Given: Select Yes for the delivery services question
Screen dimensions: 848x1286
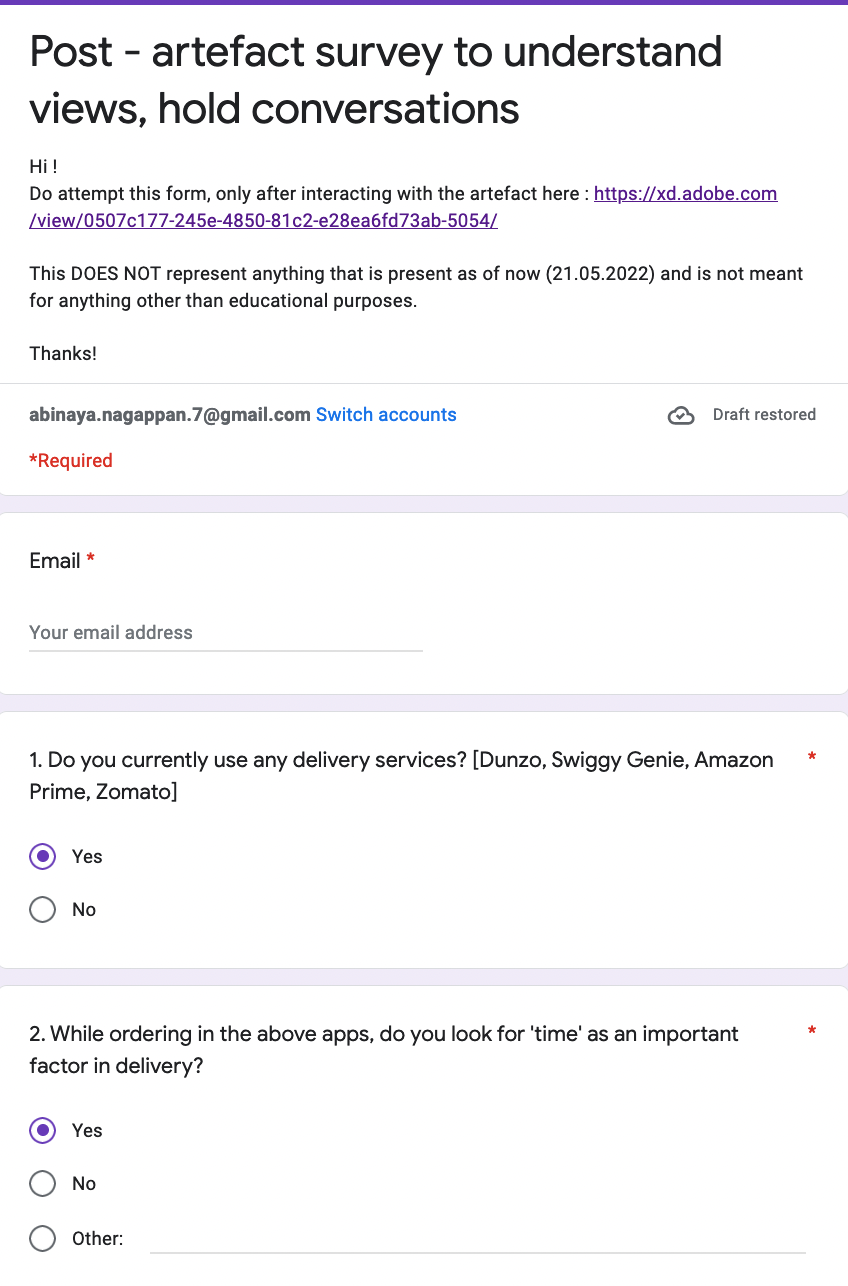Looking at the screenshot, I should coord(43,857).
